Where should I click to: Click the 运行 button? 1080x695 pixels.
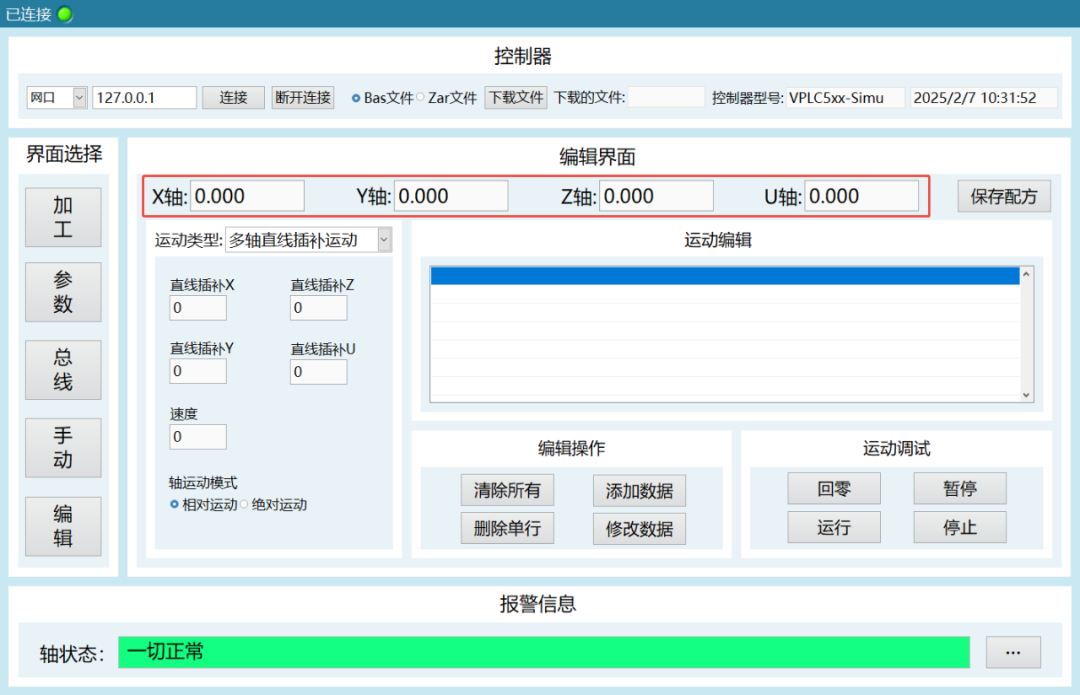pyautogui.click(x=834, y=527)
